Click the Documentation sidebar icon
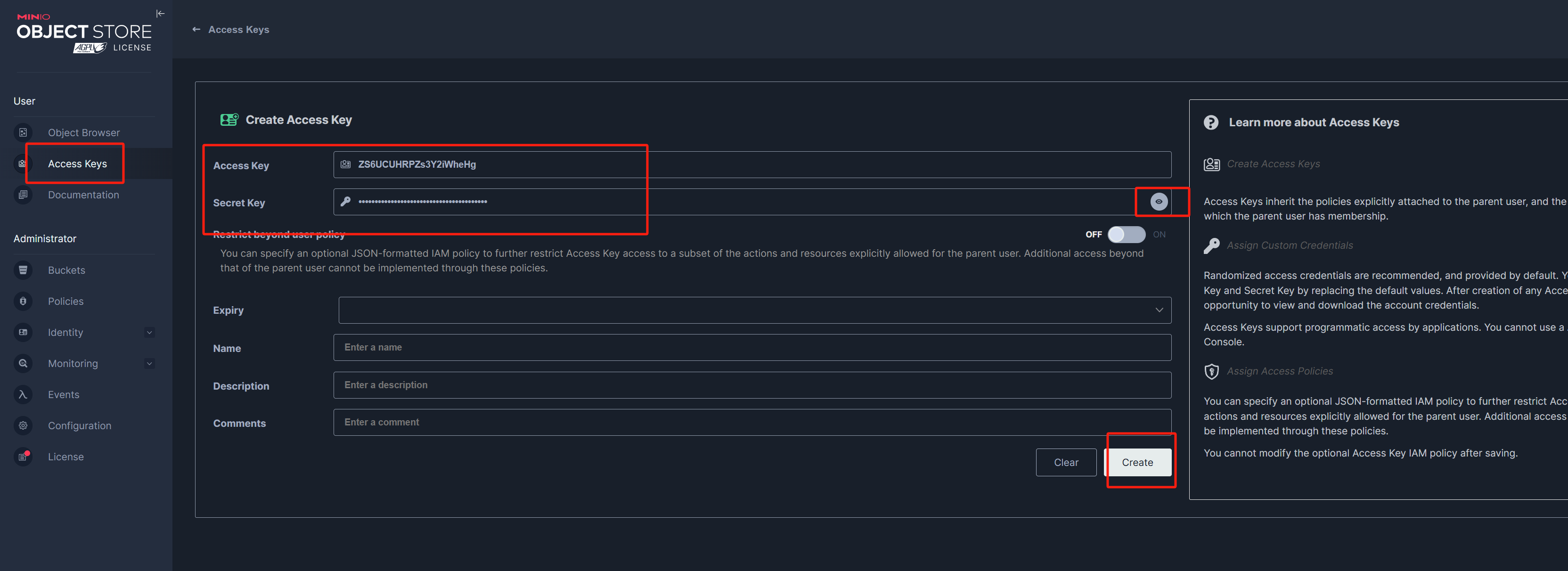This screenshot has height=571, width=1568. pos(23,194)
